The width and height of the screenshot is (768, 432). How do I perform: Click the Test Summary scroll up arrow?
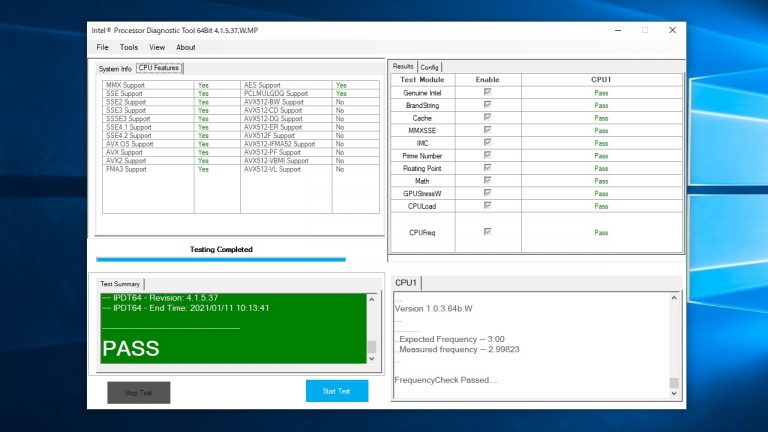tap(372, 299)
